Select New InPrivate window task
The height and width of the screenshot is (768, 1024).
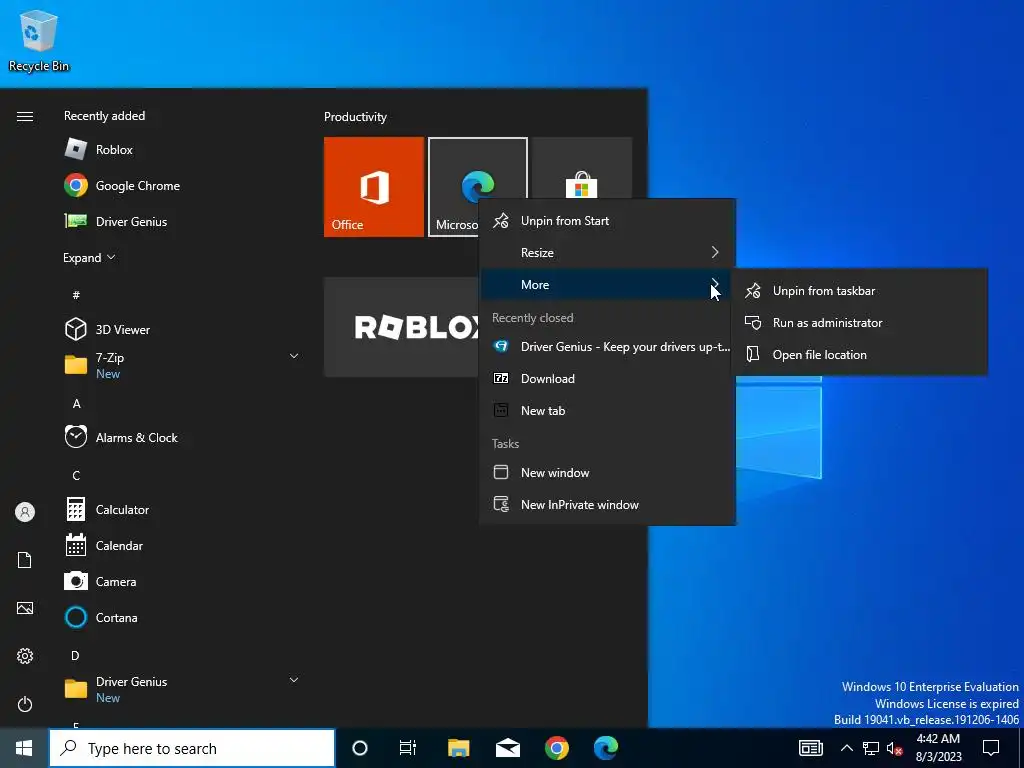point(607,504)
